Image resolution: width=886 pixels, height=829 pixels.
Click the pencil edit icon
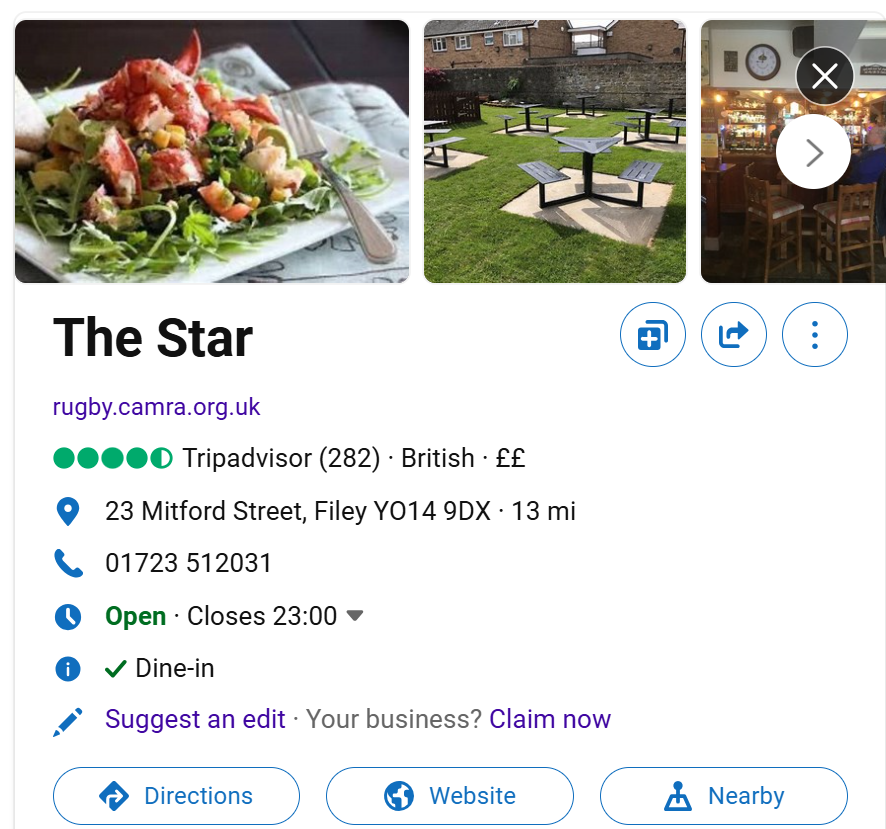(x=68, y=721)
